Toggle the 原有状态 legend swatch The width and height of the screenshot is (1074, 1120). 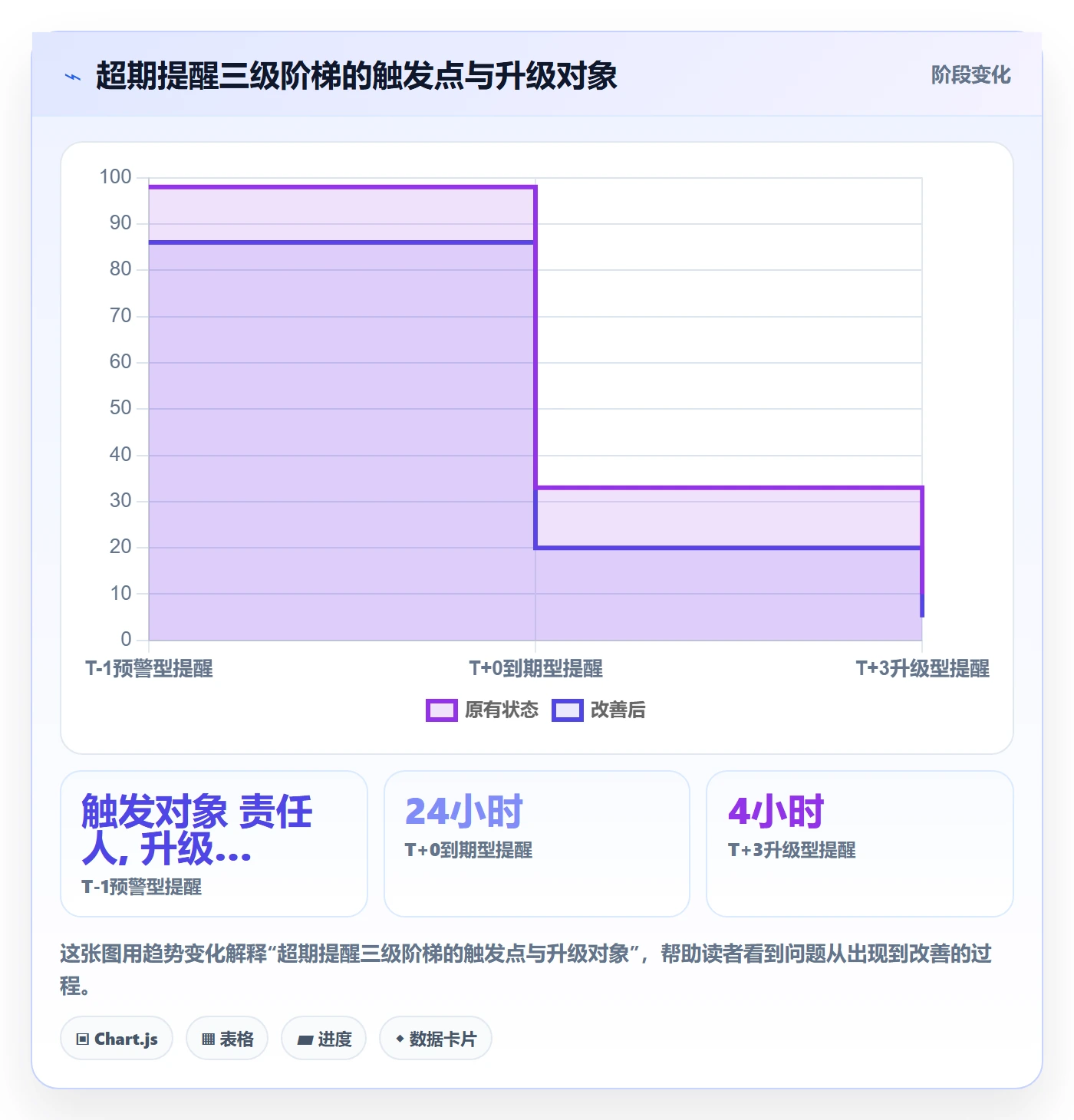pyautogui.click(x=441, y=710)
